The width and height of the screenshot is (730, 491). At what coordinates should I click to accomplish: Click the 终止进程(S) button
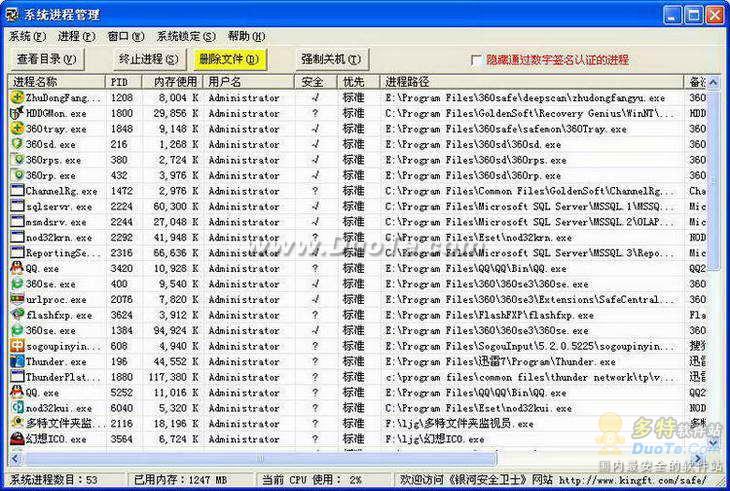(149, 59)
